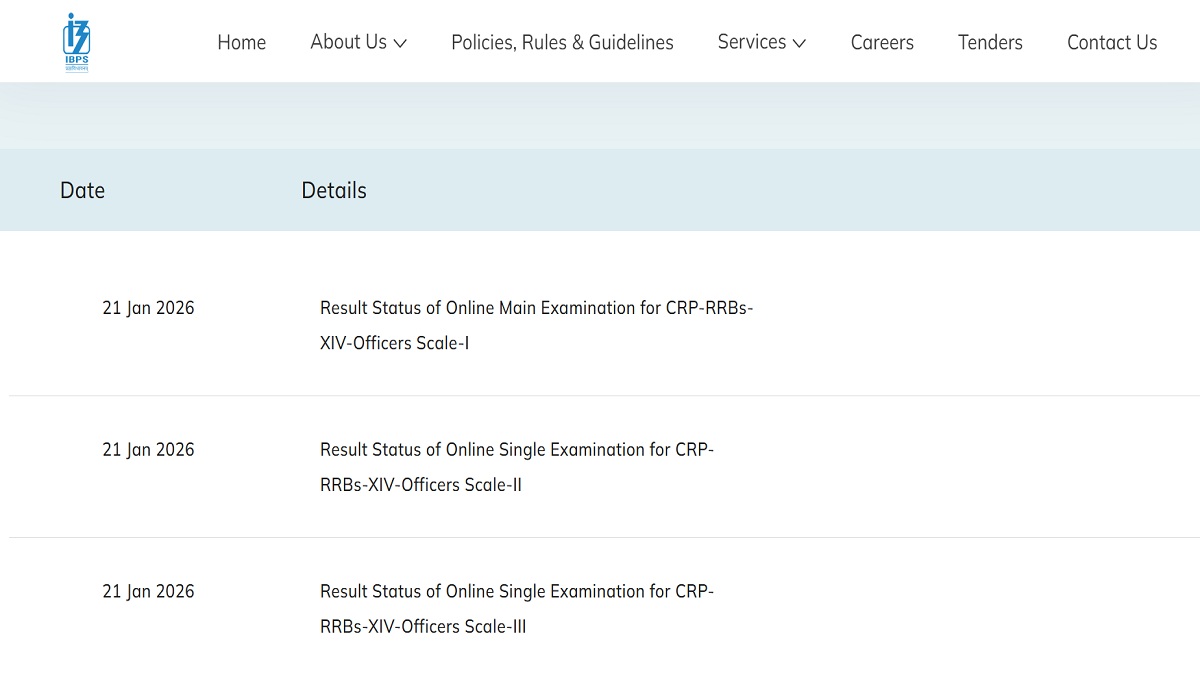Navigate to the Tenders section
Screen dimensions: 1200x675
(x=990, y=42)
